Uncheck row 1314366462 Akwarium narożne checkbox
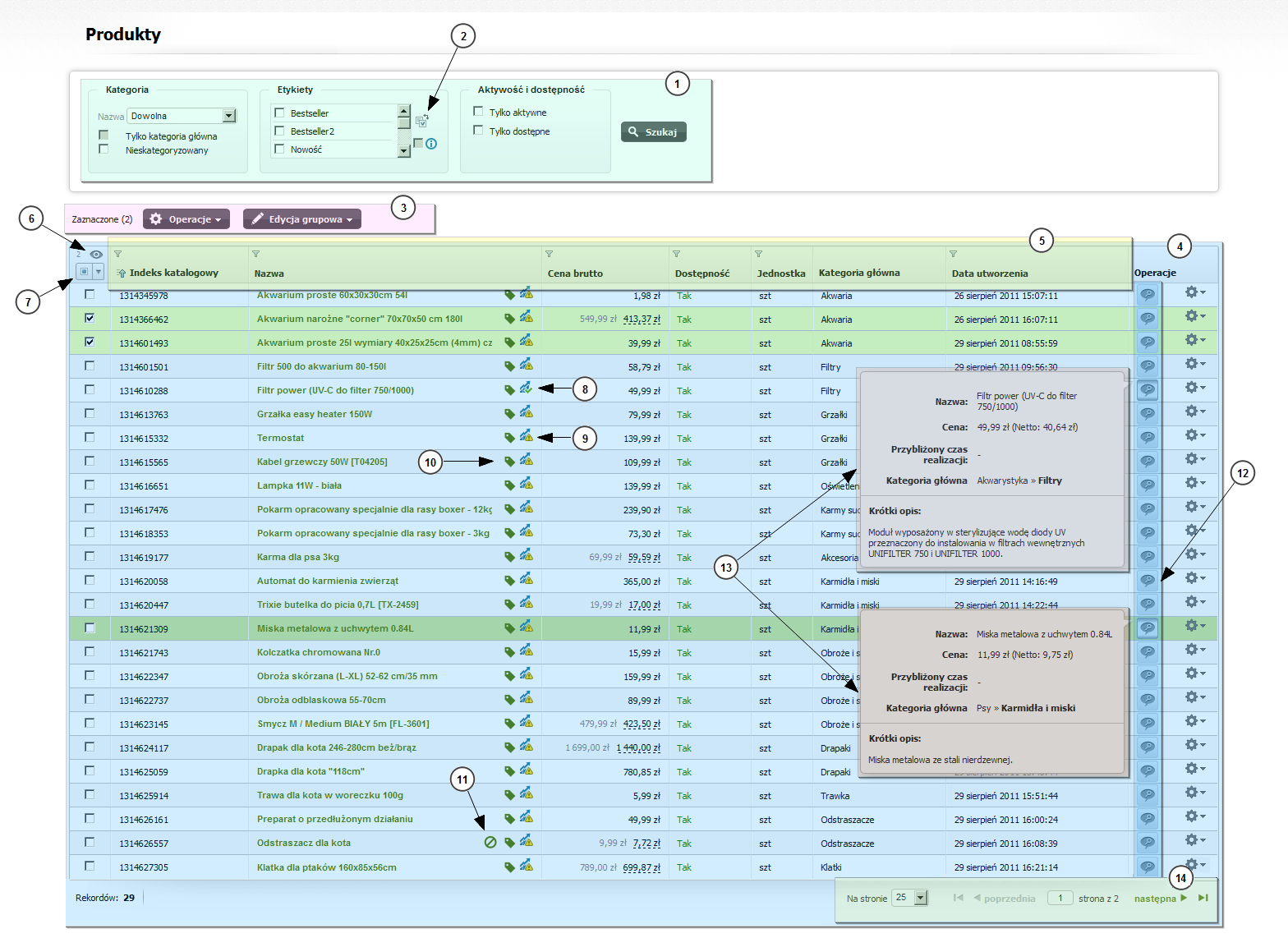1288x938 pixels. click(x=90, y=319)
